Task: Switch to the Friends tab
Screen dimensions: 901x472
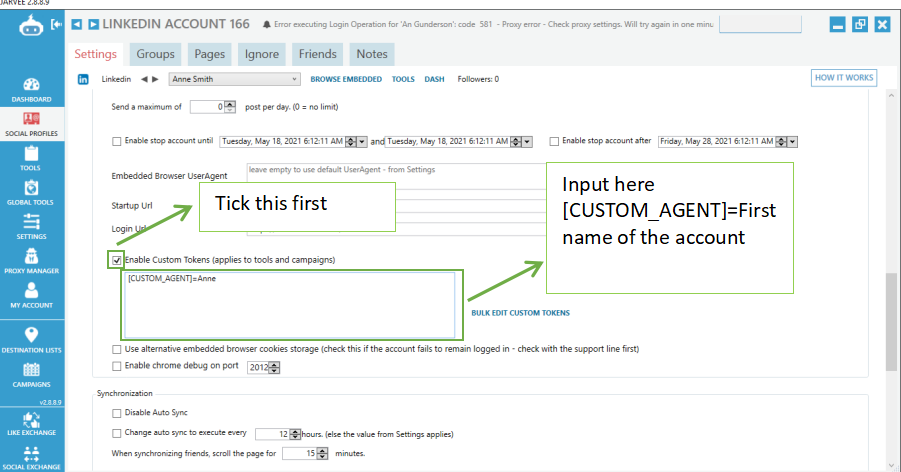Action: pyautogui.click(x=318, y=54)
